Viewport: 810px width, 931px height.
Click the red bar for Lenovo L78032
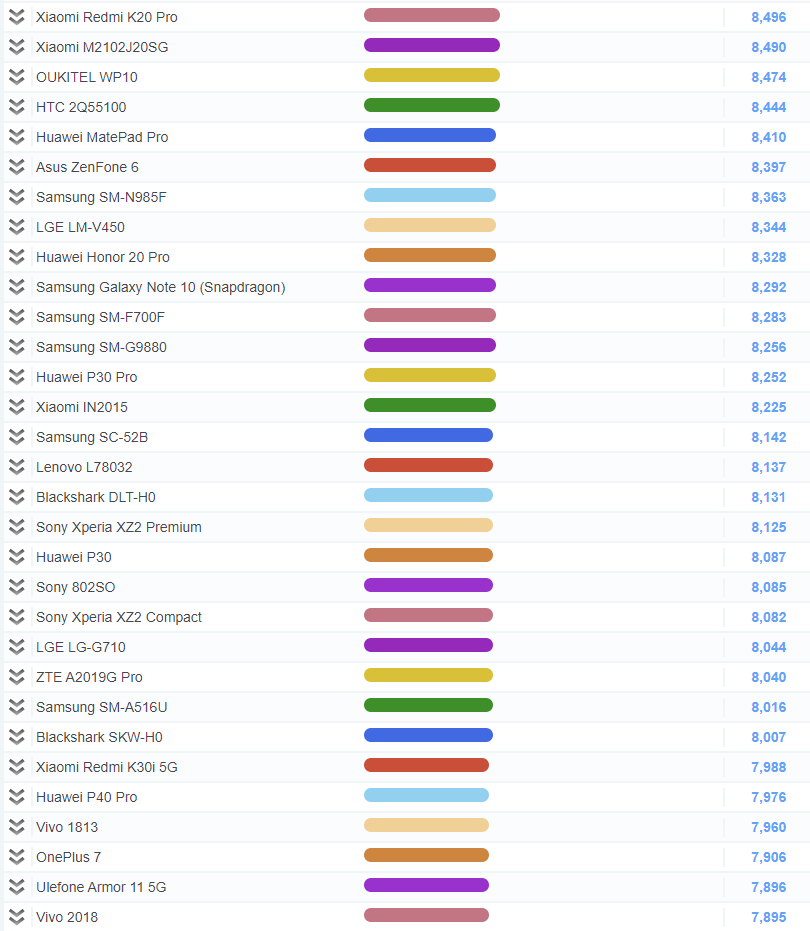pyautogui.click(x=428, y=465)
